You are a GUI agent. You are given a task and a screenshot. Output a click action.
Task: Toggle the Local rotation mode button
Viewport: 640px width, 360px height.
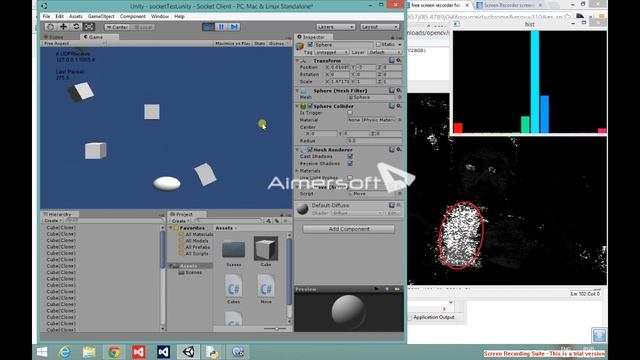[143, 27]
